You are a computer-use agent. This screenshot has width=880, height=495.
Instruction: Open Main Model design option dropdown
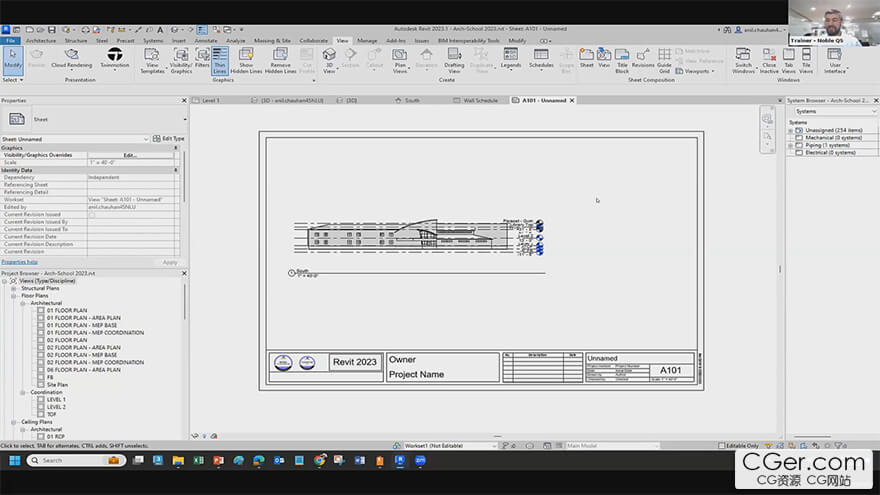[612, 446]
